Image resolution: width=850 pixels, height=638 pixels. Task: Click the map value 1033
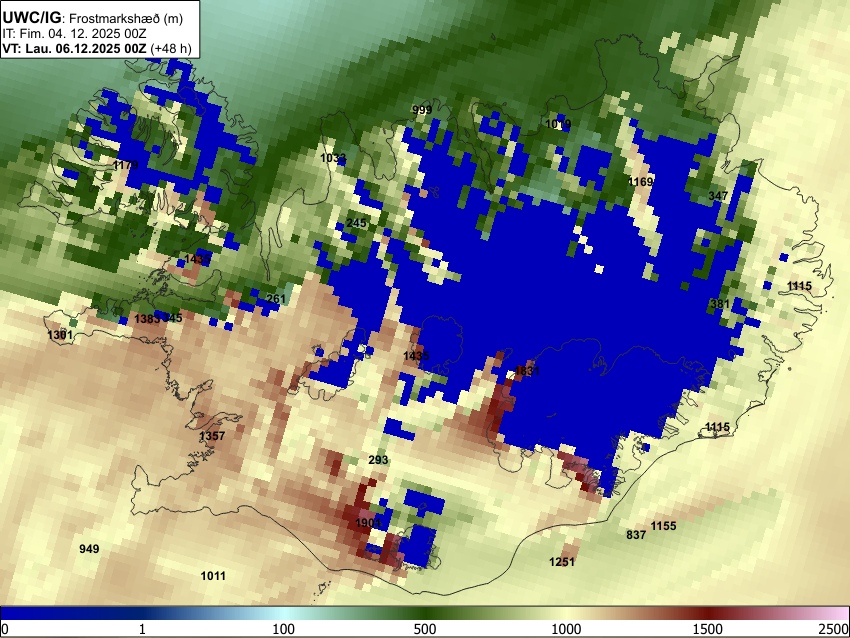coord(333,158)
